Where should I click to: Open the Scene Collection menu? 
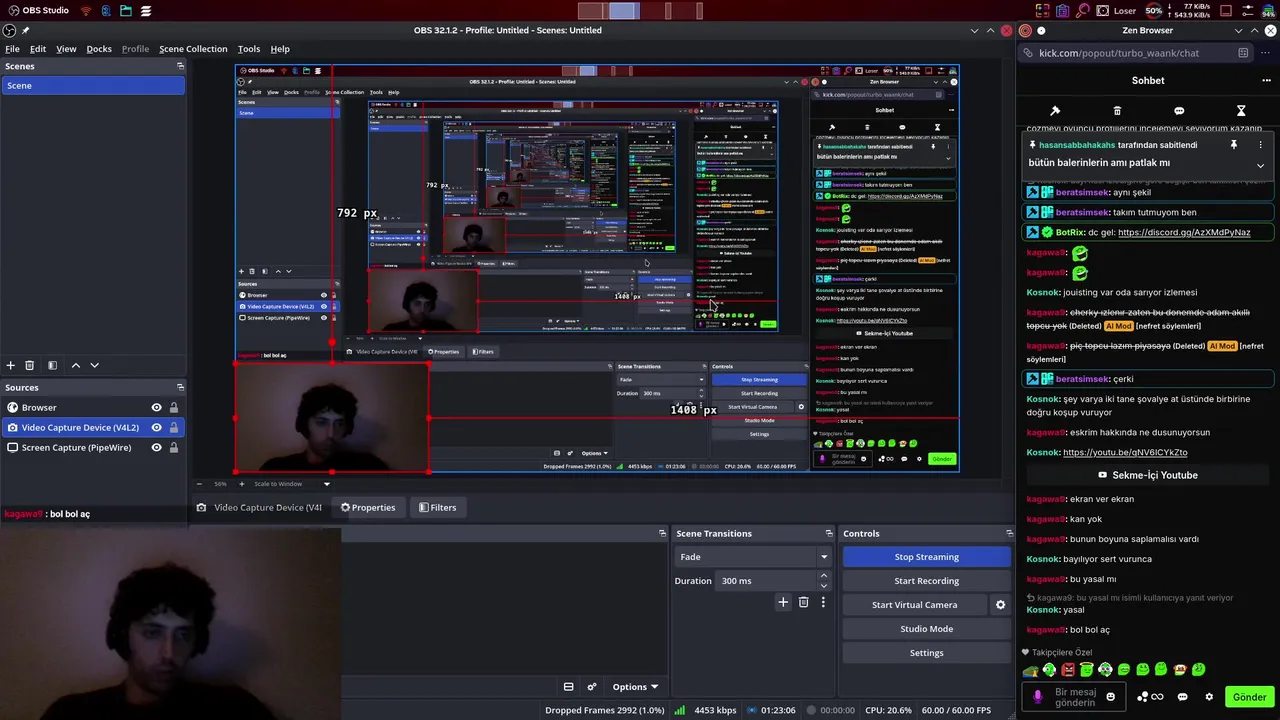[x=193, y=49]
